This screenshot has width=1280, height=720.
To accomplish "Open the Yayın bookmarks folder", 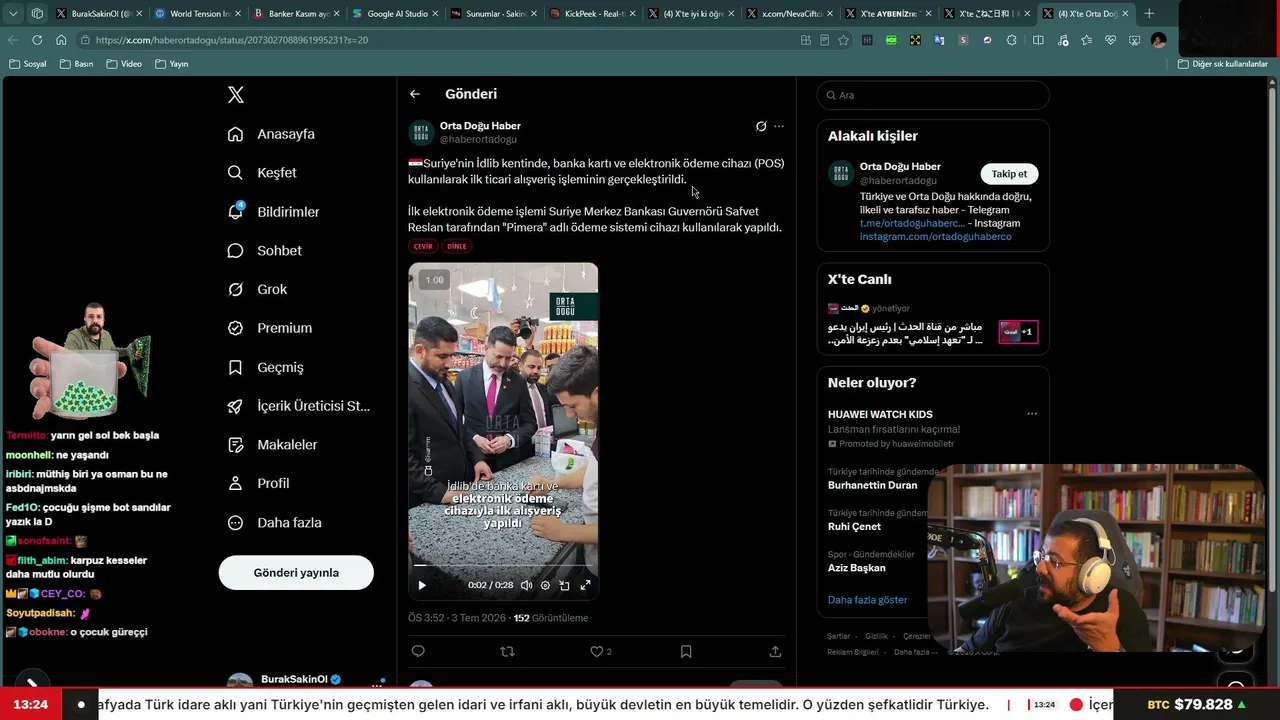I will click(172, 64).
